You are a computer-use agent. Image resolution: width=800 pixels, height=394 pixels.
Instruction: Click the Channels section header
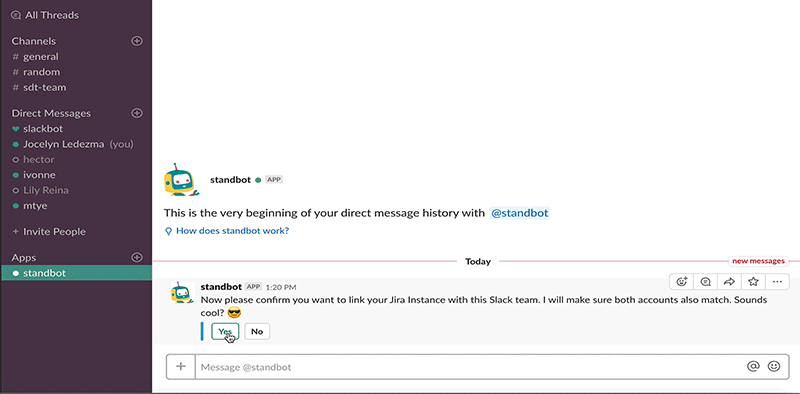(34, 41)
